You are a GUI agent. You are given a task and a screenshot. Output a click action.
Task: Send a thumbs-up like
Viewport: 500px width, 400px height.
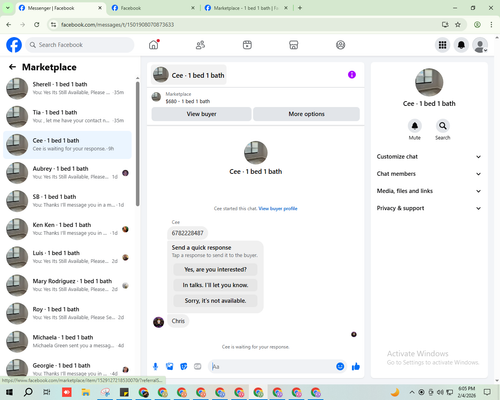[x=356, y=367]
